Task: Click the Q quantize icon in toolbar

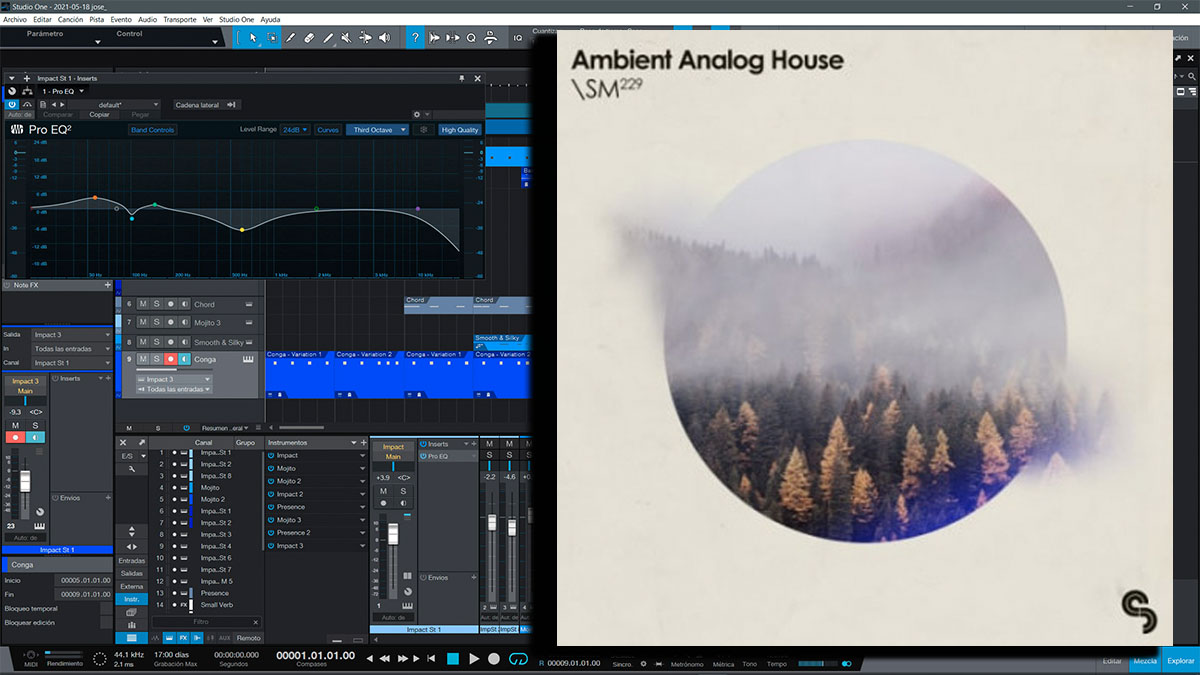Action: click(x=471, y=37)
